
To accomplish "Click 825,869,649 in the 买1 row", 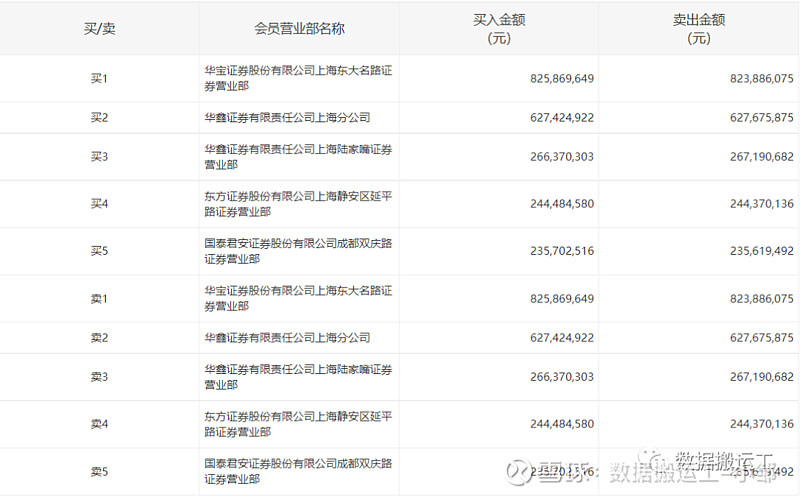I will coord(562,79).
